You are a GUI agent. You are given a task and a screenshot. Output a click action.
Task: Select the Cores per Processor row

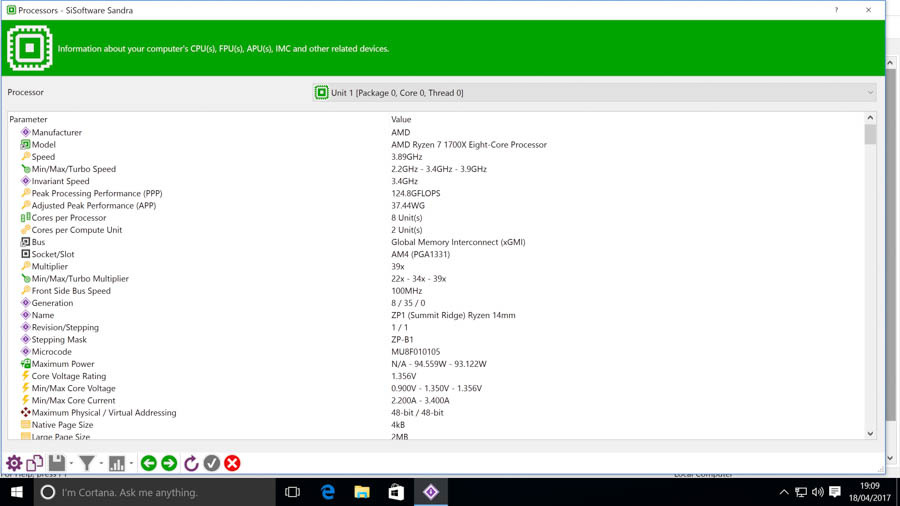coord(436,217)
